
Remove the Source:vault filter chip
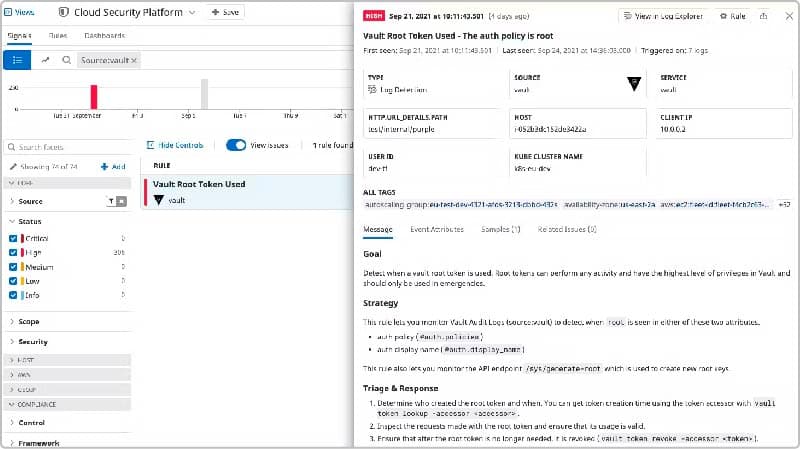click(x=135, y=60)
